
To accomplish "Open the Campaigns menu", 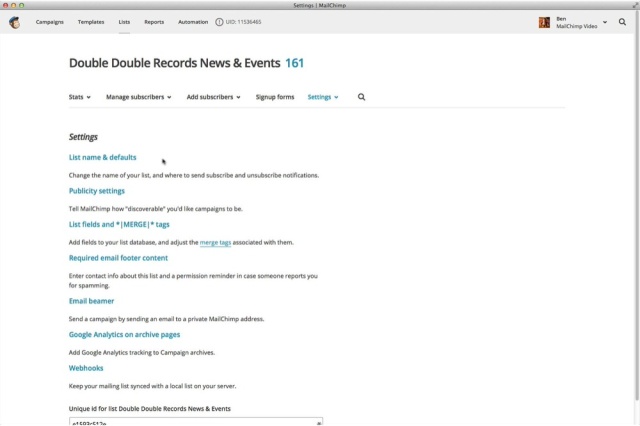I will (49, 22).
